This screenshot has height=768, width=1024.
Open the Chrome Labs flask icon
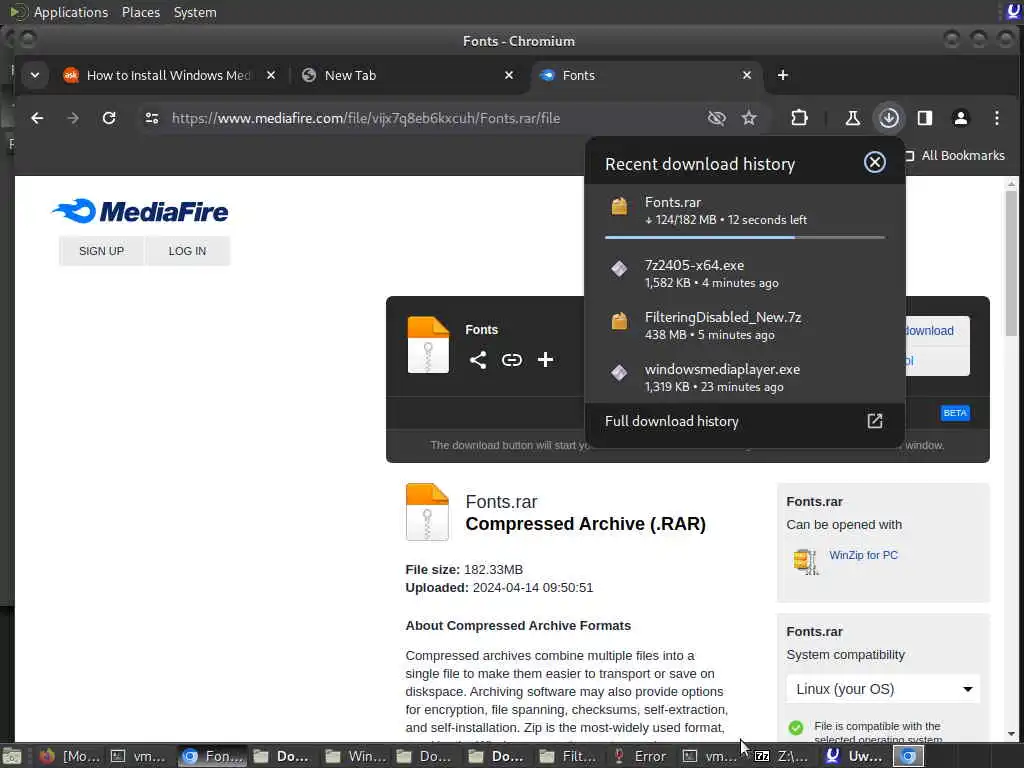[852, 118]
